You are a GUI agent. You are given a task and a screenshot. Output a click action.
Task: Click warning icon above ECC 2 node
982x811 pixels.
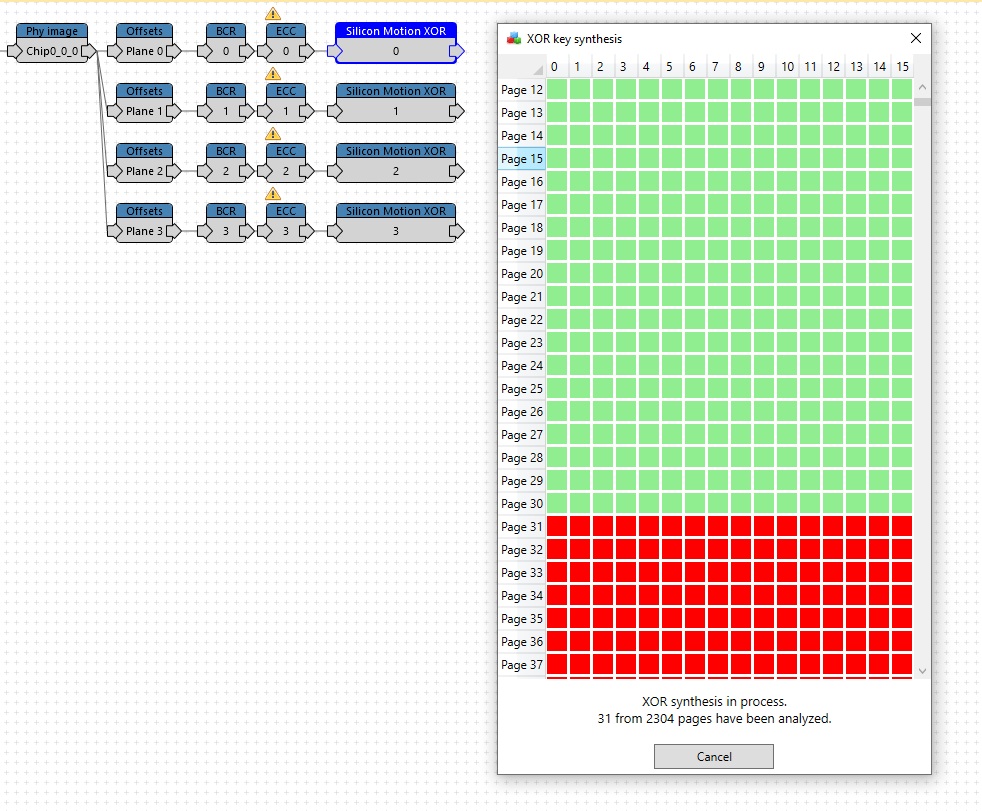pos(272,134)
